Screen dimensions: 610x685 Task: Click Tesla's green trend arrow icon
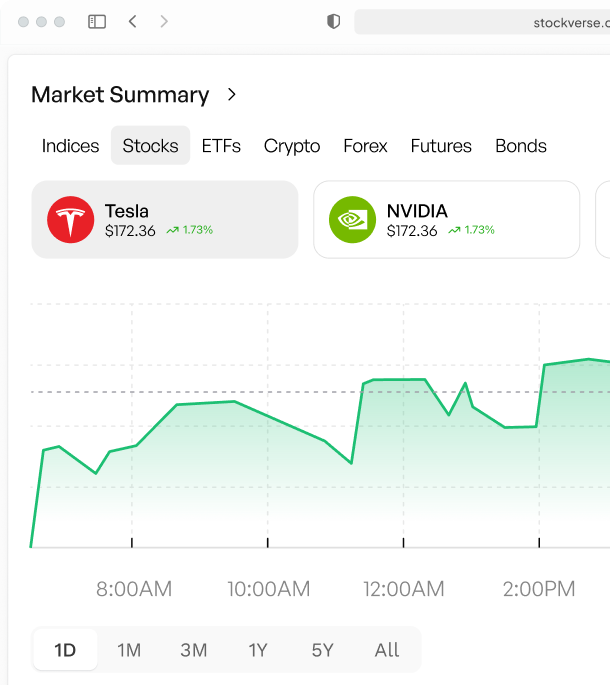(173, 230)
